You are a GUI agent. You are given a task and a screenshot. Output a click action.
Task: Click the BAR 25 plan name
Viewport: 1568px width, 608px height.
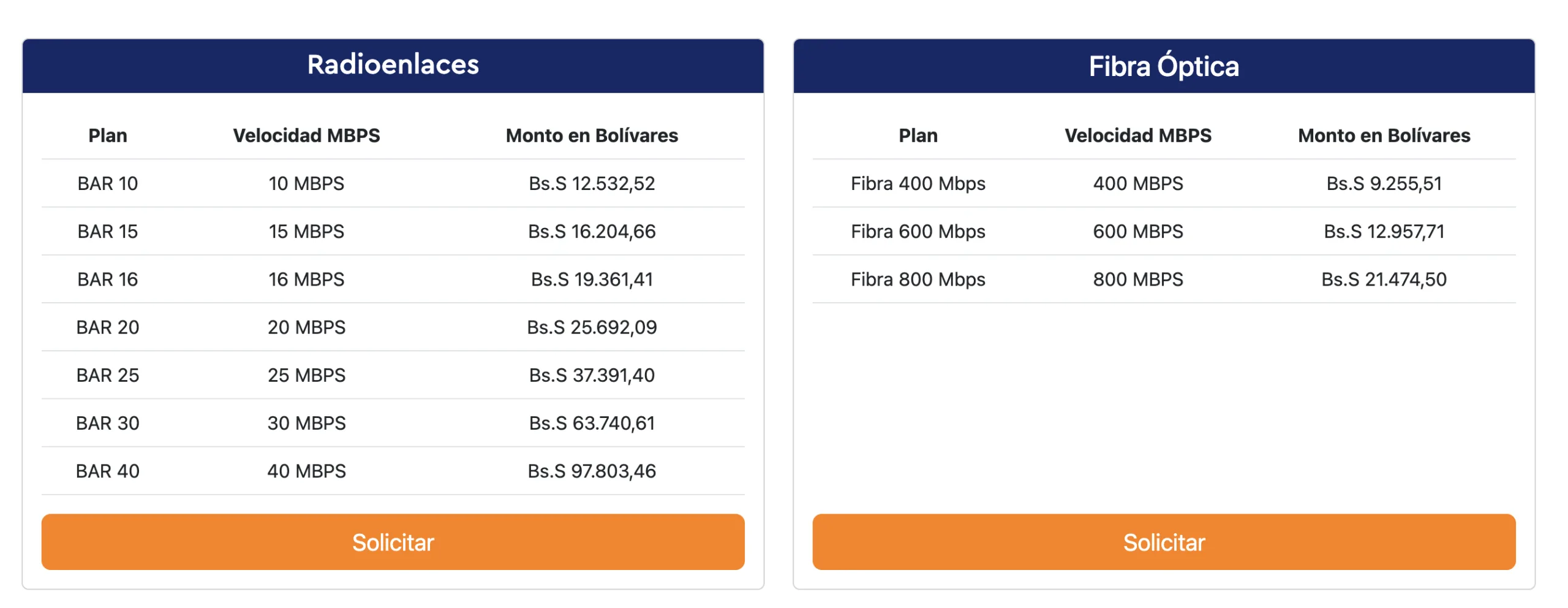(x=108, y=374)
